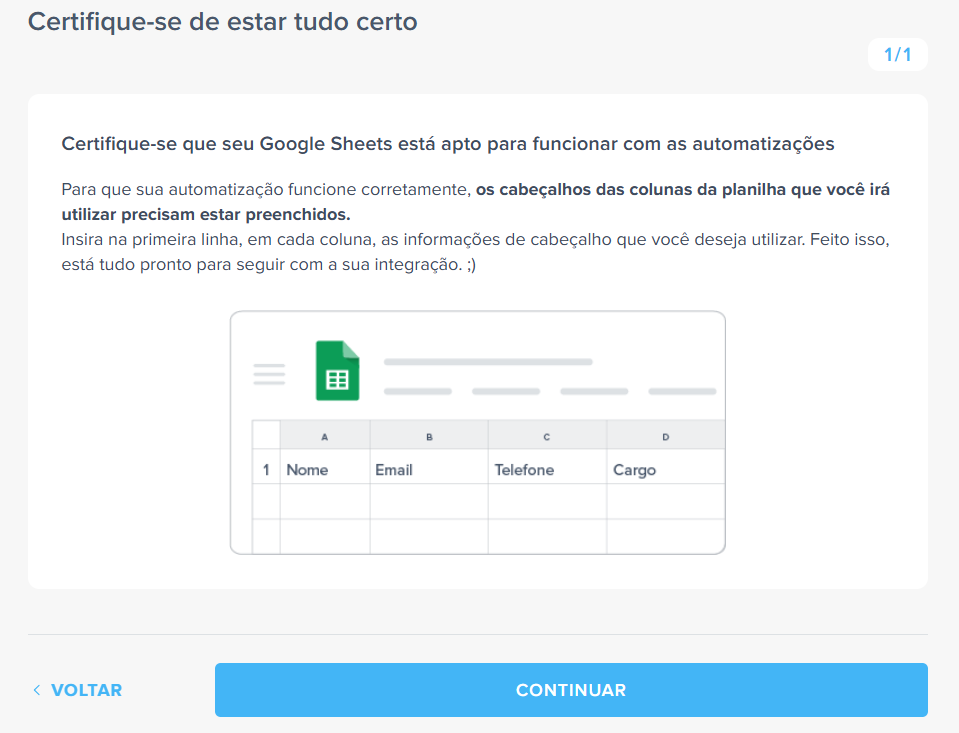The height and width of the screenshot is (733, 959).
Task: Click the CONTINUAR button
Action: pyautogui.click(x=571, y=690)
